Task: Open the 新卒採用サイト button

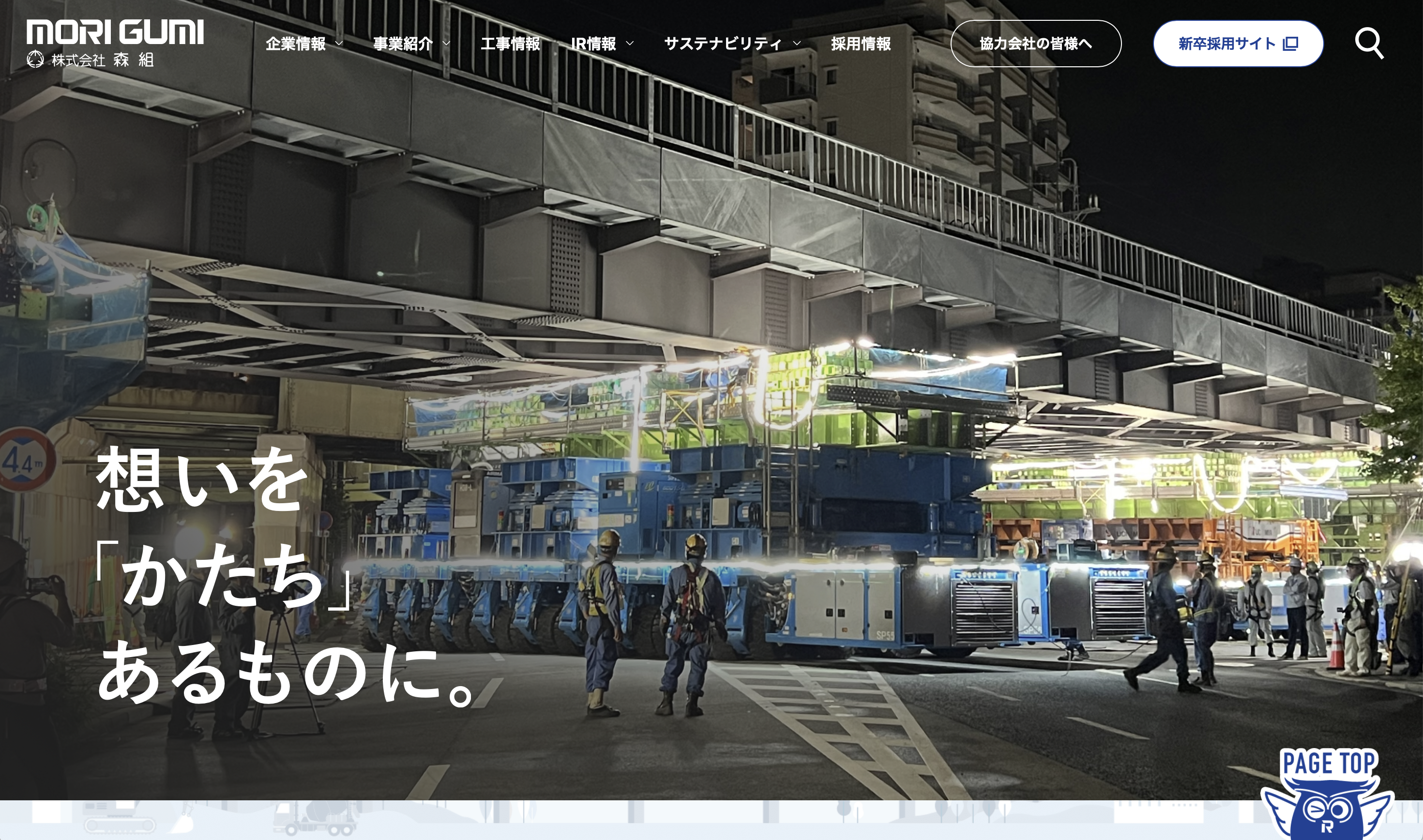Action: (1226, 44)
